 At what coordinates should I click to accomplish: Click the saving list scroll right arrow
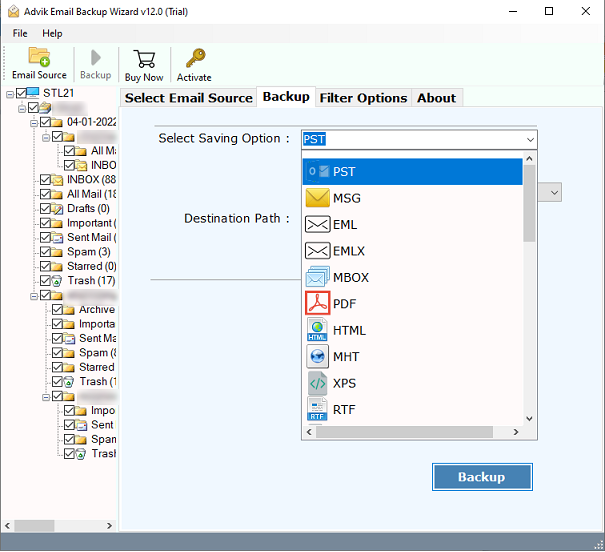tap(516, 432)
